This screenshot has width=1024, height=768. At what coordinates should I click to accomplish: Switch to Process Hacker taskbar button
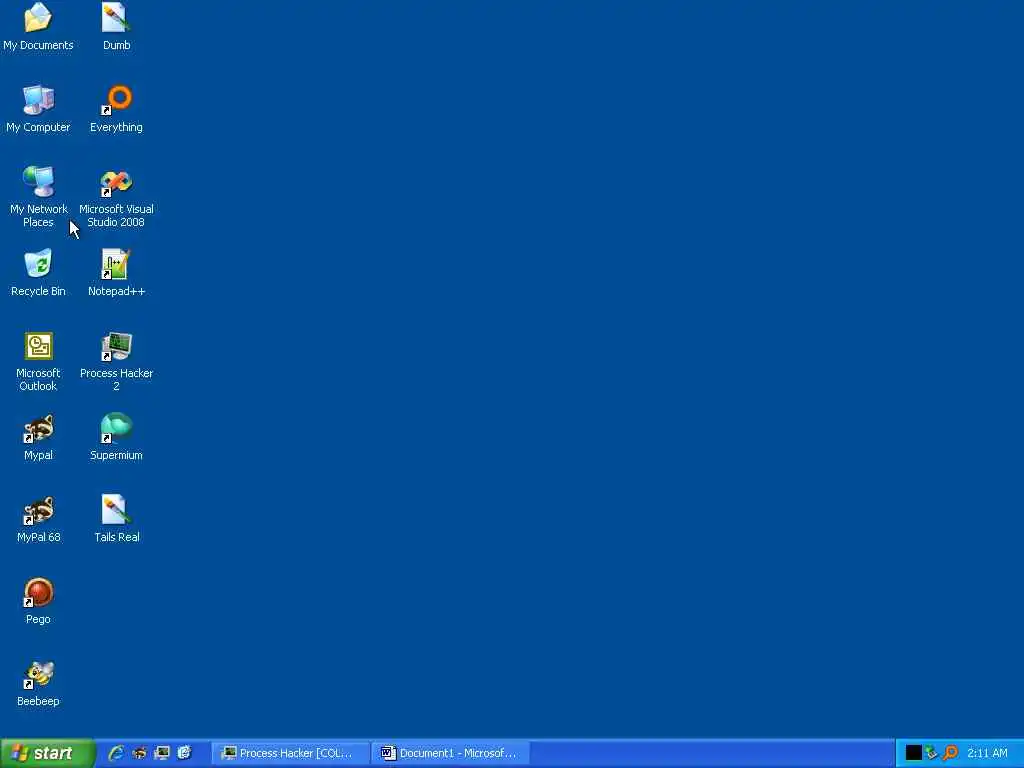pos(290,754)
